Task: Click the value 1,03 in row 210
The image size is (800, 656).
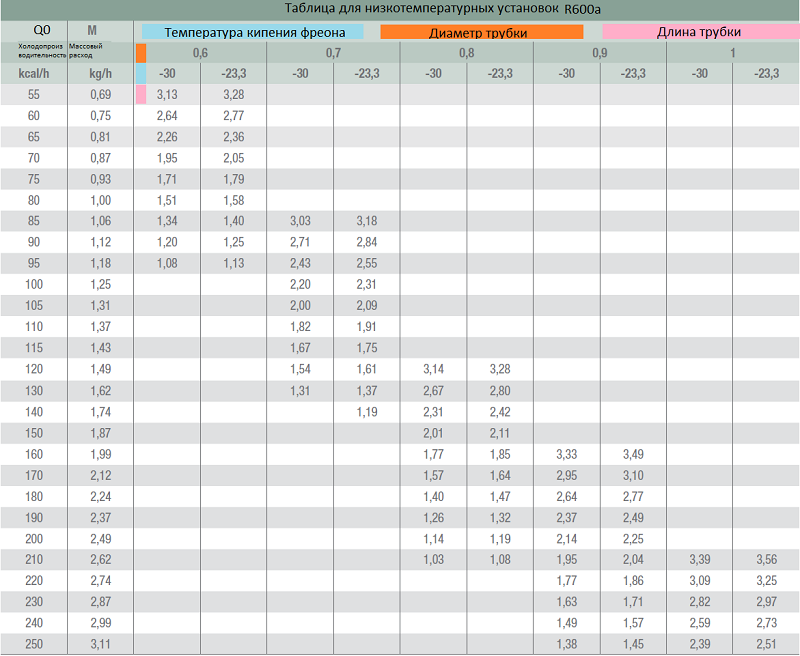Action: click(x=434, y=560)
